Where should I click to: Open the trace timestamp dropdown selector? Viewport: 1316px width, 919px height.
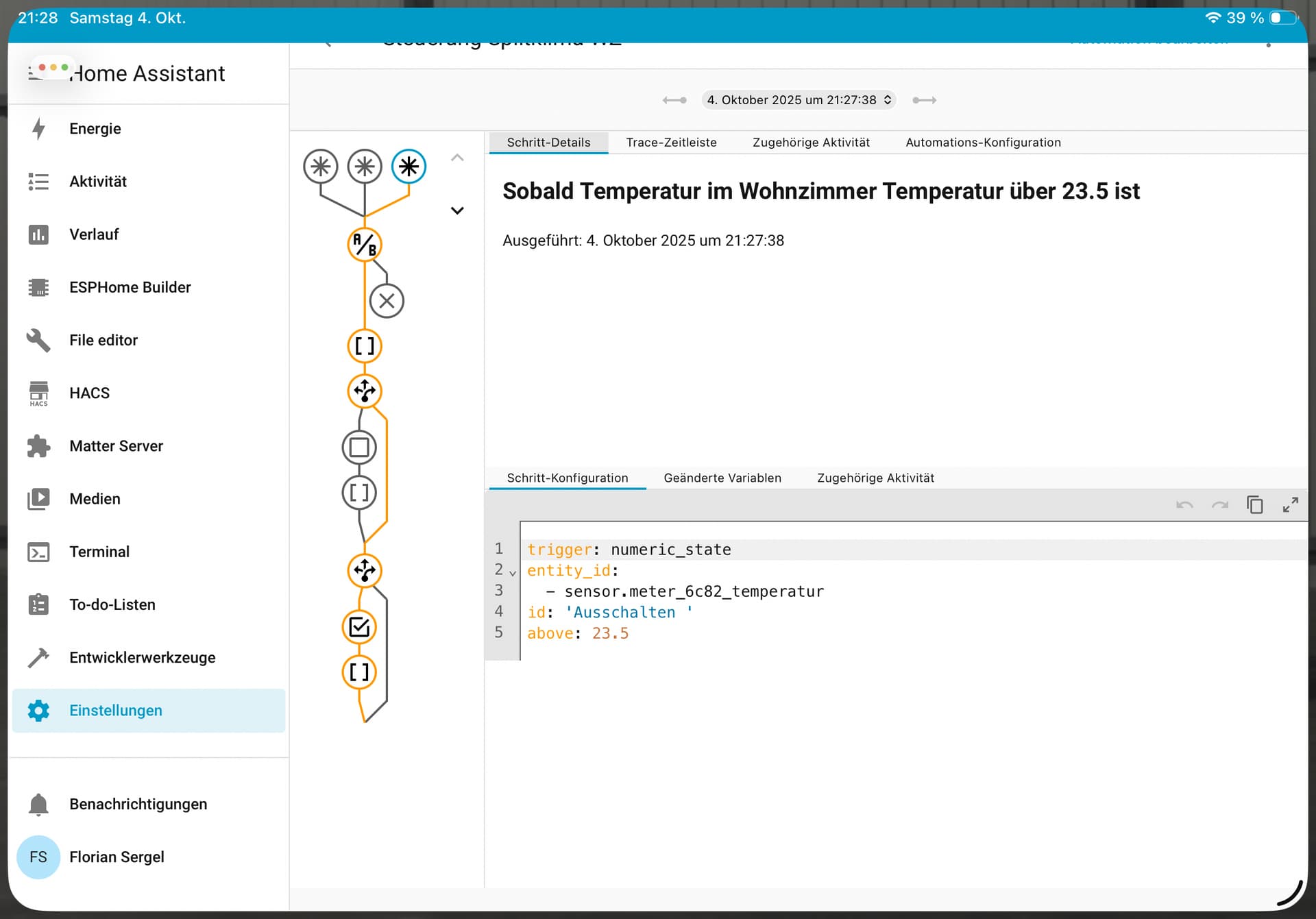[799, 100]
